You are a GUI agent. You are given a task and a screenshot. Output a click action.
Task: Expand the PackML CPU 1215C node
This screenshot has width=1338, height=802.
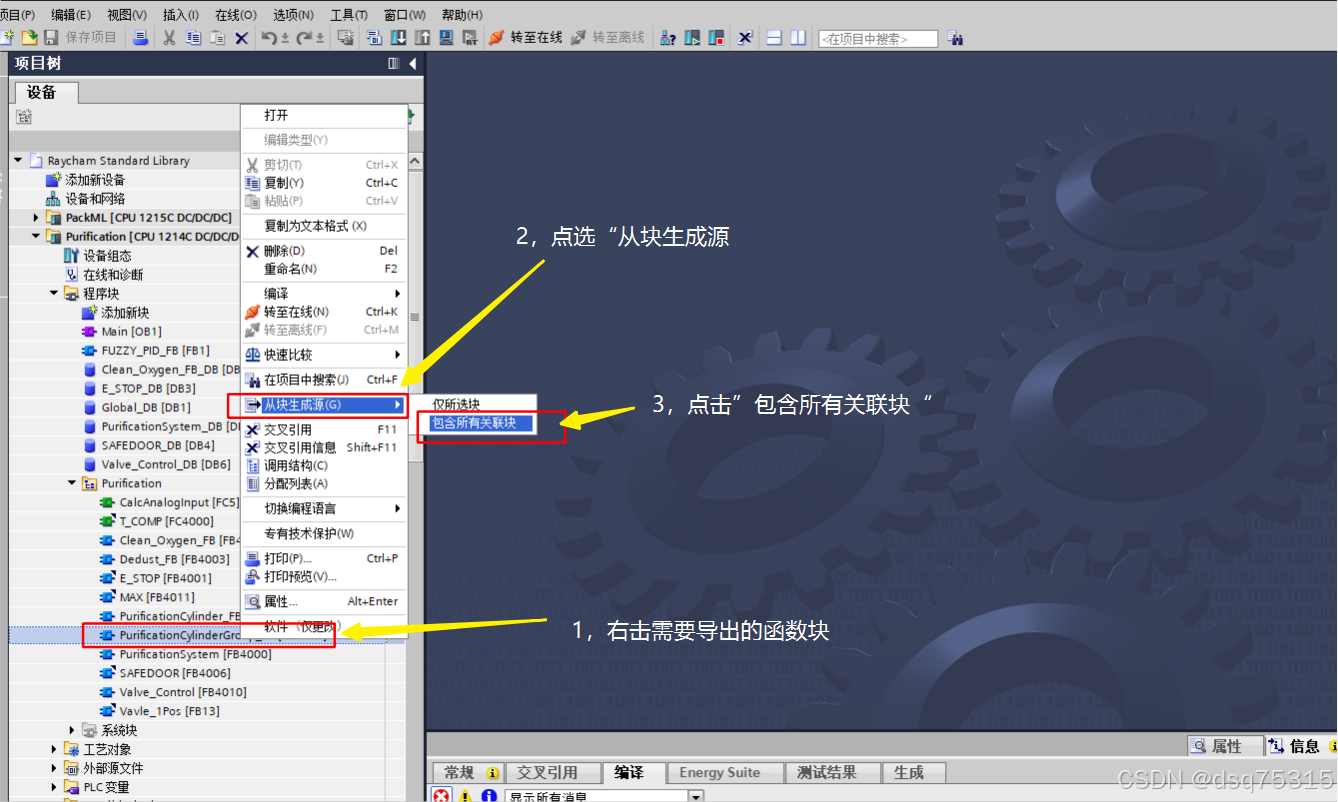(x=37, y=217)
